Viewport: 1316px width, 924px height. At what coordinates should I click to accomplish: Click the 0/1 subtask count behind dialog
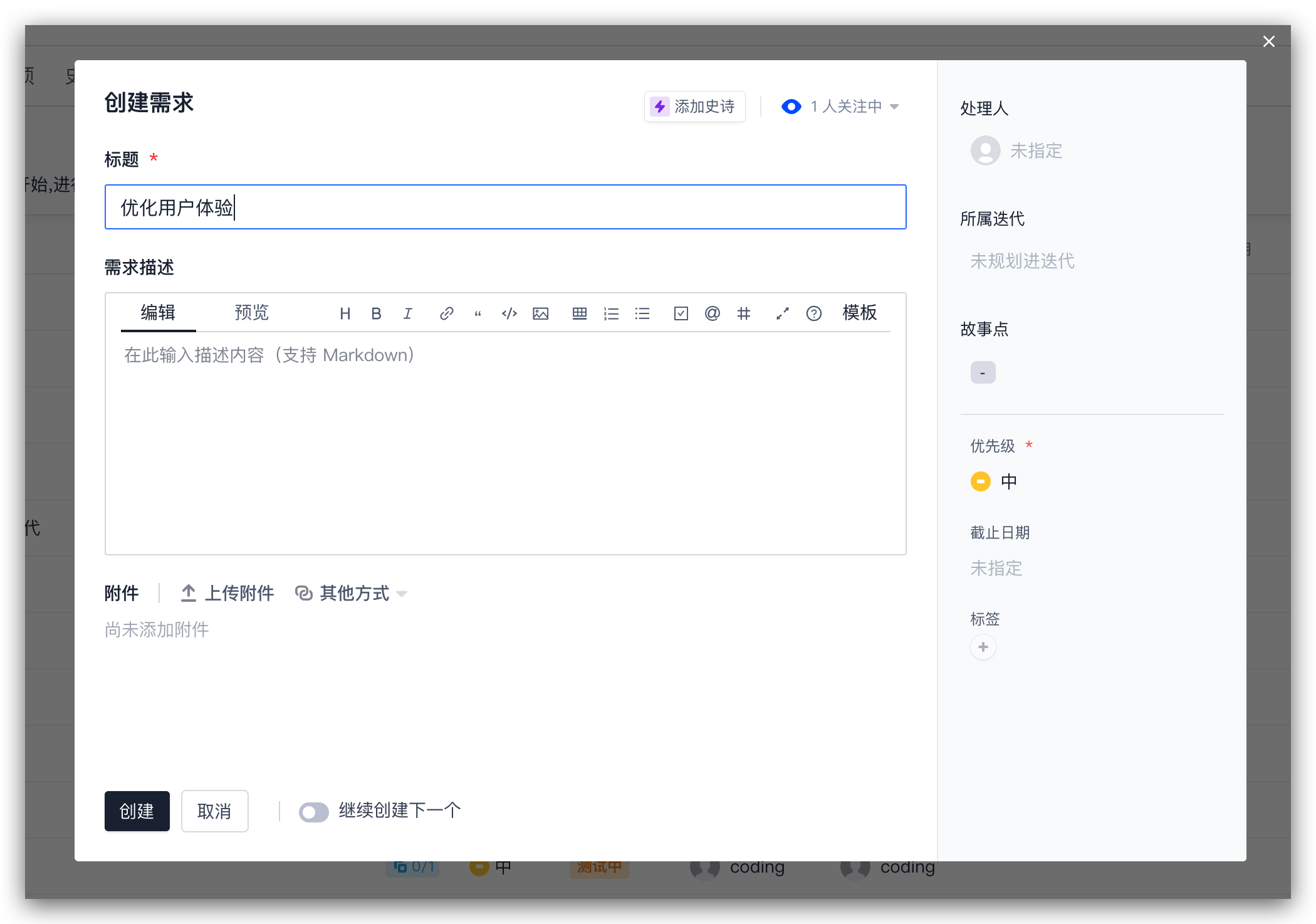[x=414, y=868]
